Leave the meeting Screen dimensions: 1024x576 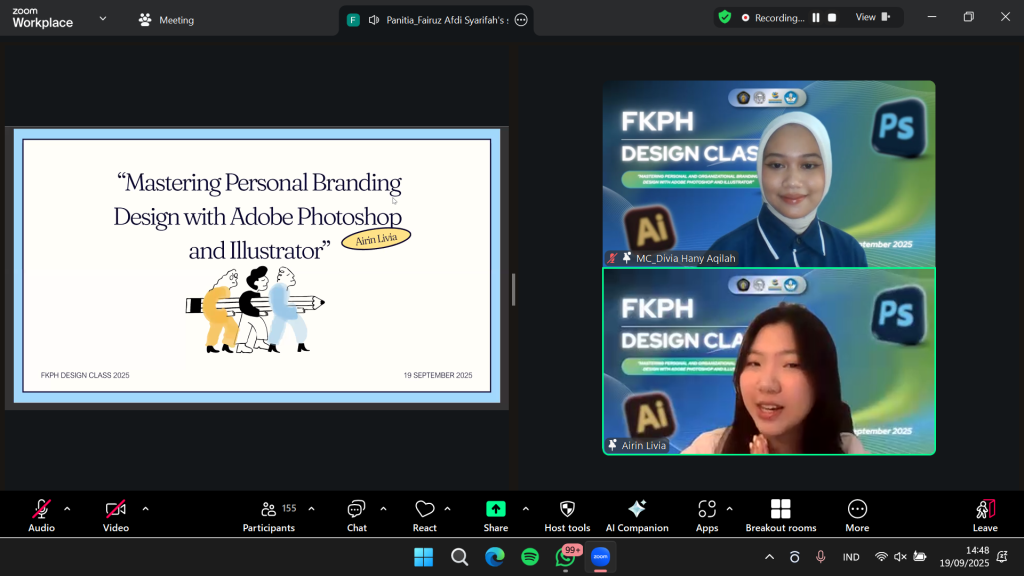pos(985,515)
